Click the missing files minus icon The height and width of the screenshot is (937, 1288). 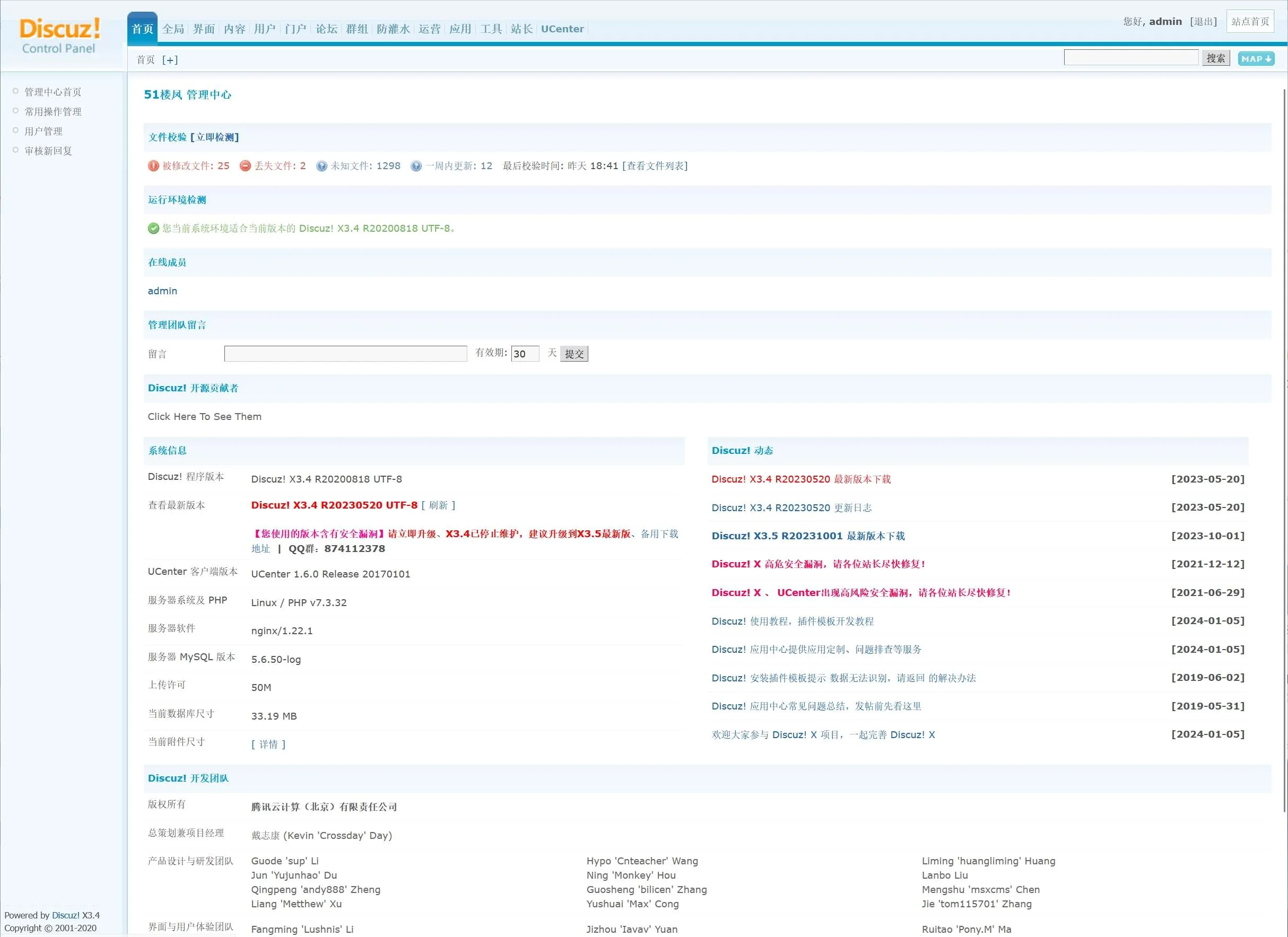(x=245, y=166)
